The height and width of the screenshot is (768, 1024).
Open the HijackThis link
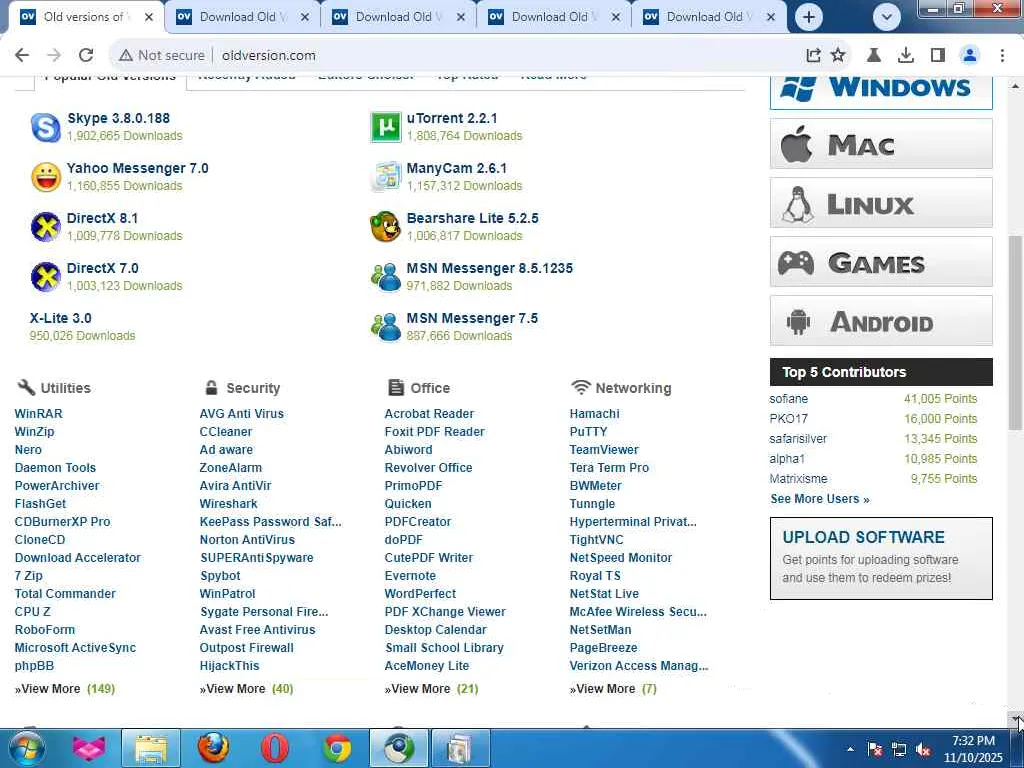click(229, 666)
